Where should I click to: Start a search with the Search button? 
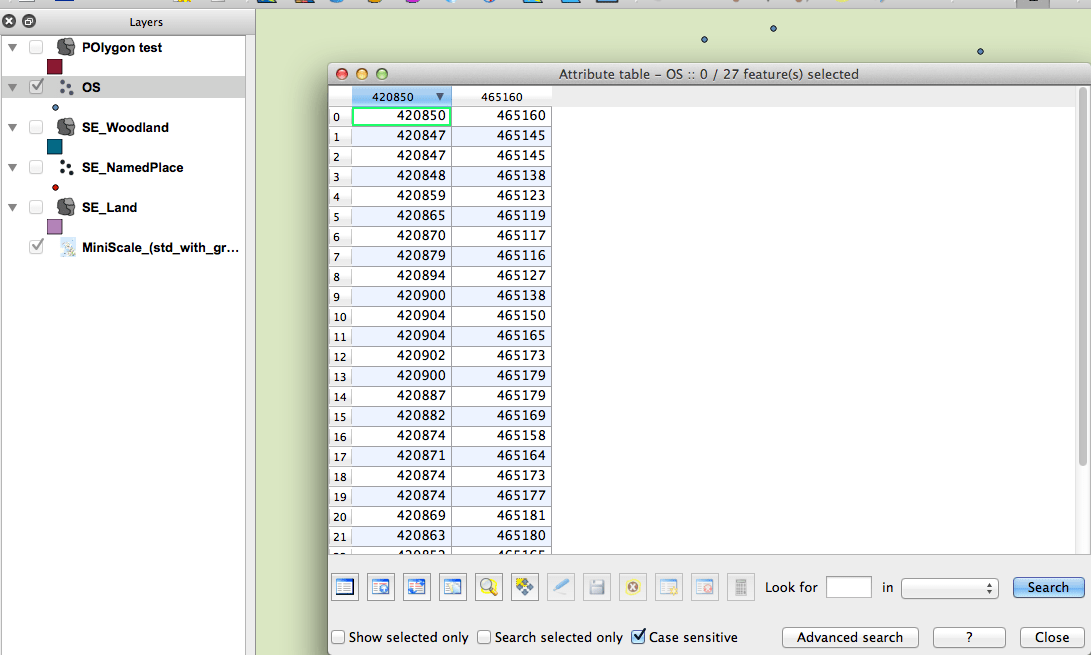click(1048, 587)
